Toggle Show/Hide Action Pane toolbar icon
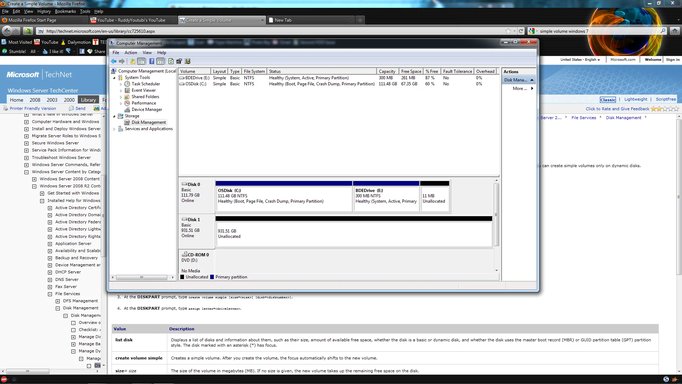The width and height of the screenshot is (682, 384). 160,61
